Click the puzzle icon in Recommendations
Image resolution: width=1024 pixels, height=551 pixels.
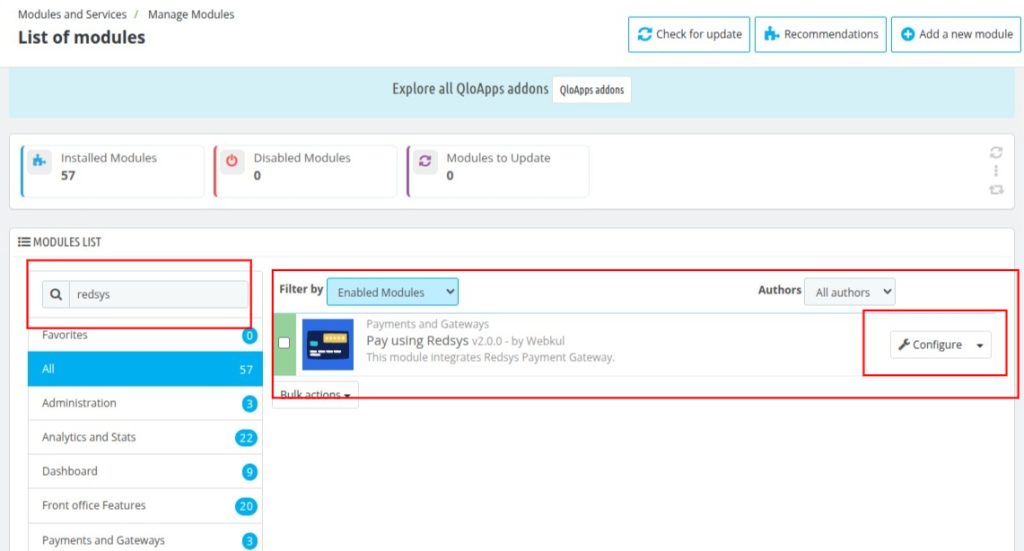772,34
